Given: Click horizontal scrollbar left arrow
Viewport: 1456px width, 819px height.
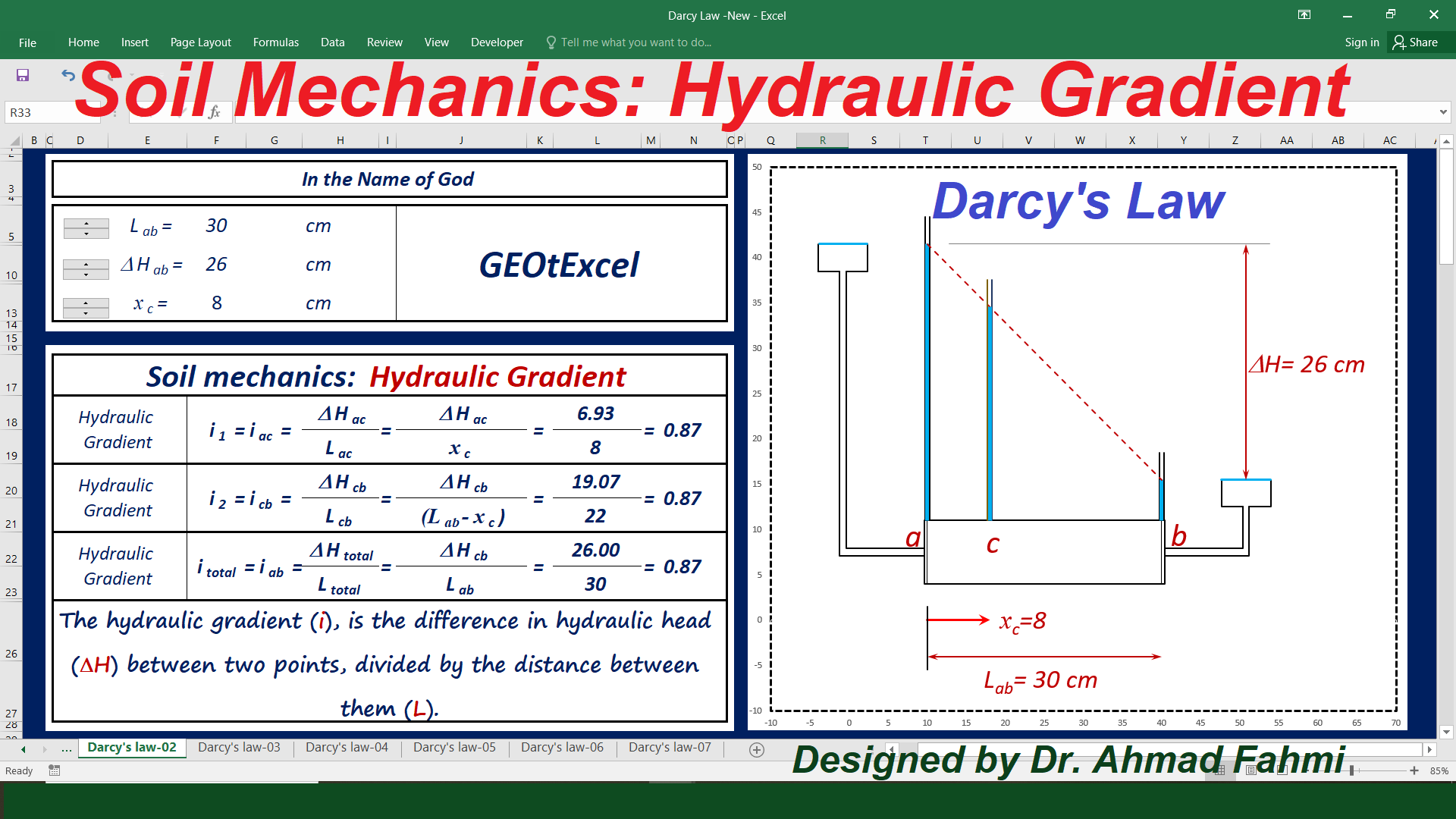Looking at the screenshot, I should pyautogui.click(x=893, y=749).
